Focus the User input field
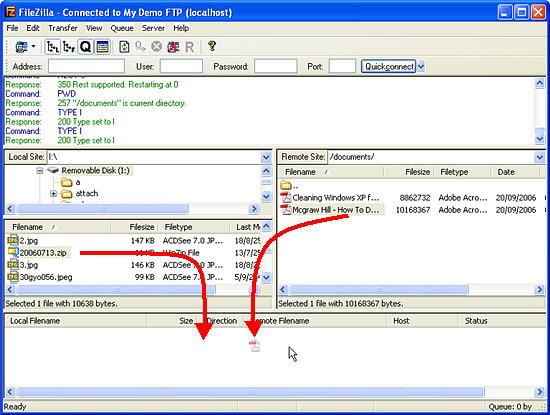The height and width of the screenshot is (415, 550). (181, 66)
